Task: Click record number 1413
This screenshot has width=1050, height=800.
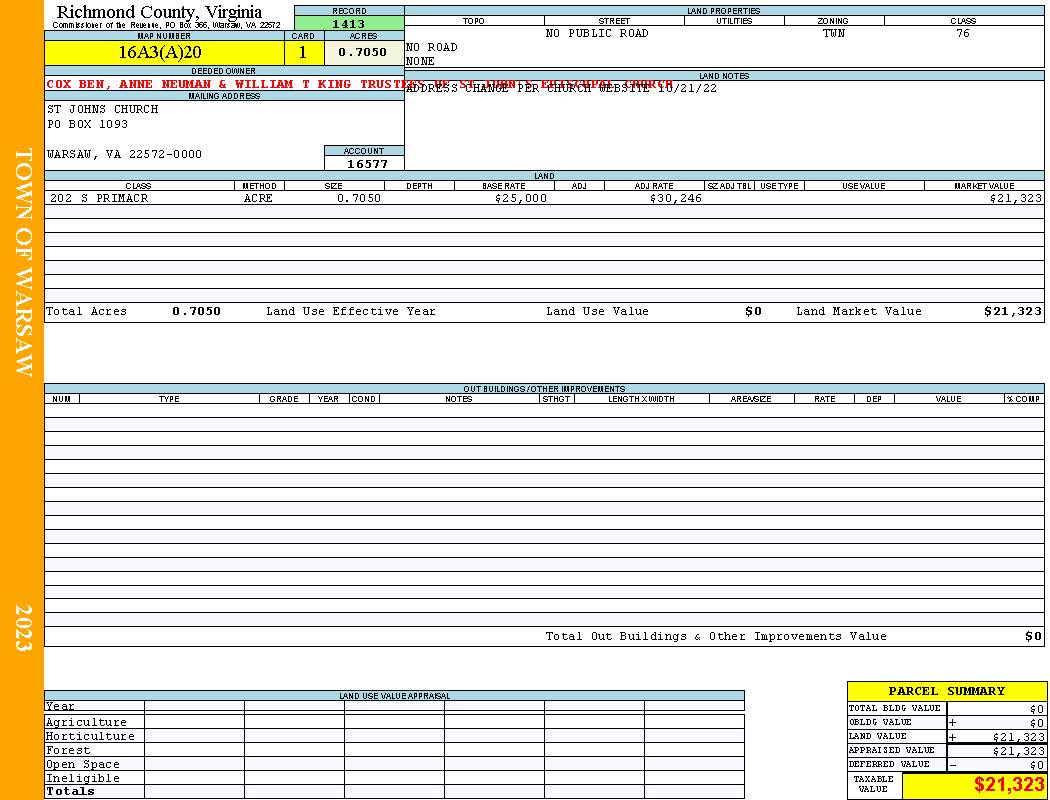Action: pos(349,24)
